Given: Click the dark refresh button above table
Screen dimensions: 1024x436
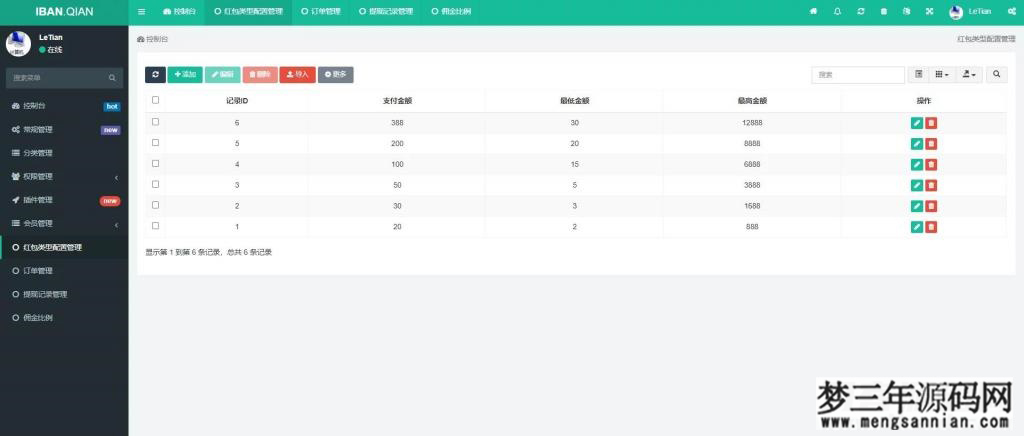Looking at the screenshot, I should coord(155,74).
